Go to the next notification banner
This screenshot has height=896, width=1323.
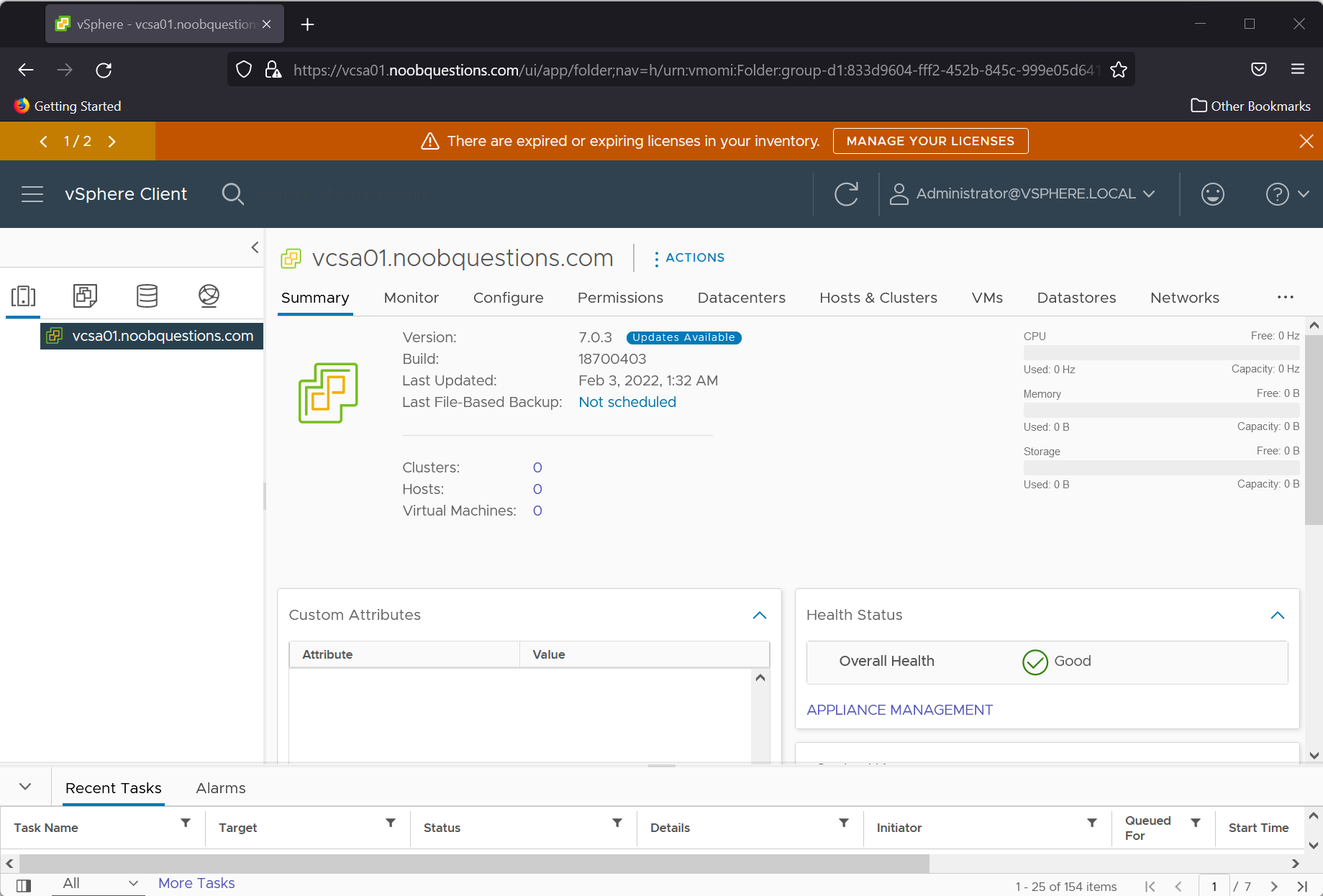pos(112,141)
